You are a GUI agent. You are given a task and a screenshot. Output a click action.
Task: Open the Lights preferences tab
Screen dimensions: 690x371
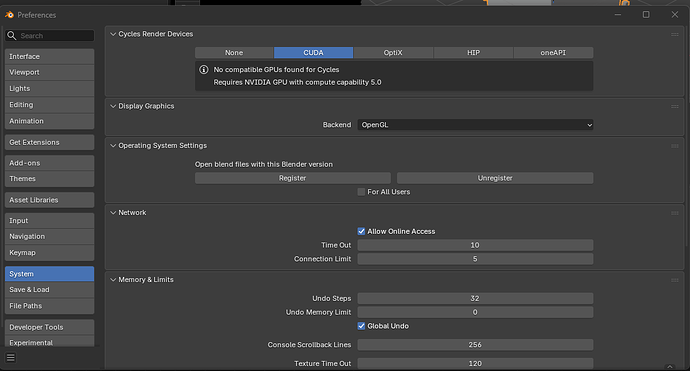click(49, 88)
